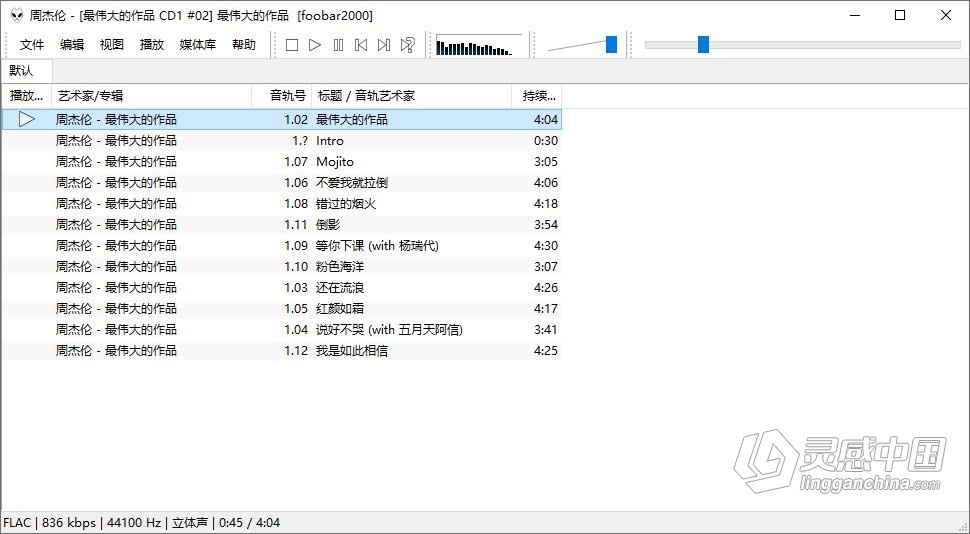Select the track 等你下课 (with 杨瑞代)
970x534 pixels.
(282, 246)
